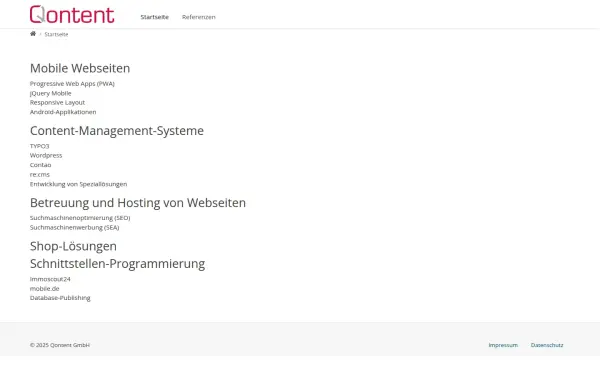
Task: Select the Progressive Web Apps (PWA) text
Action: coord(72,83)
